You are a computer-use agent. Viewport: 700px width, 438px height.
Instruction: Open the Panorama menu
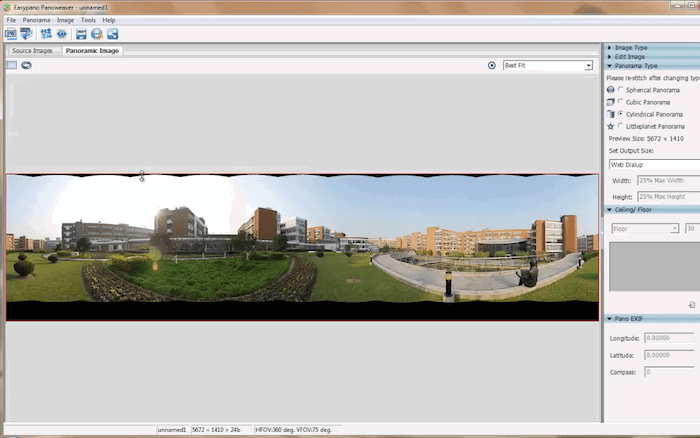pyautogui.click(x=36, y=20)
